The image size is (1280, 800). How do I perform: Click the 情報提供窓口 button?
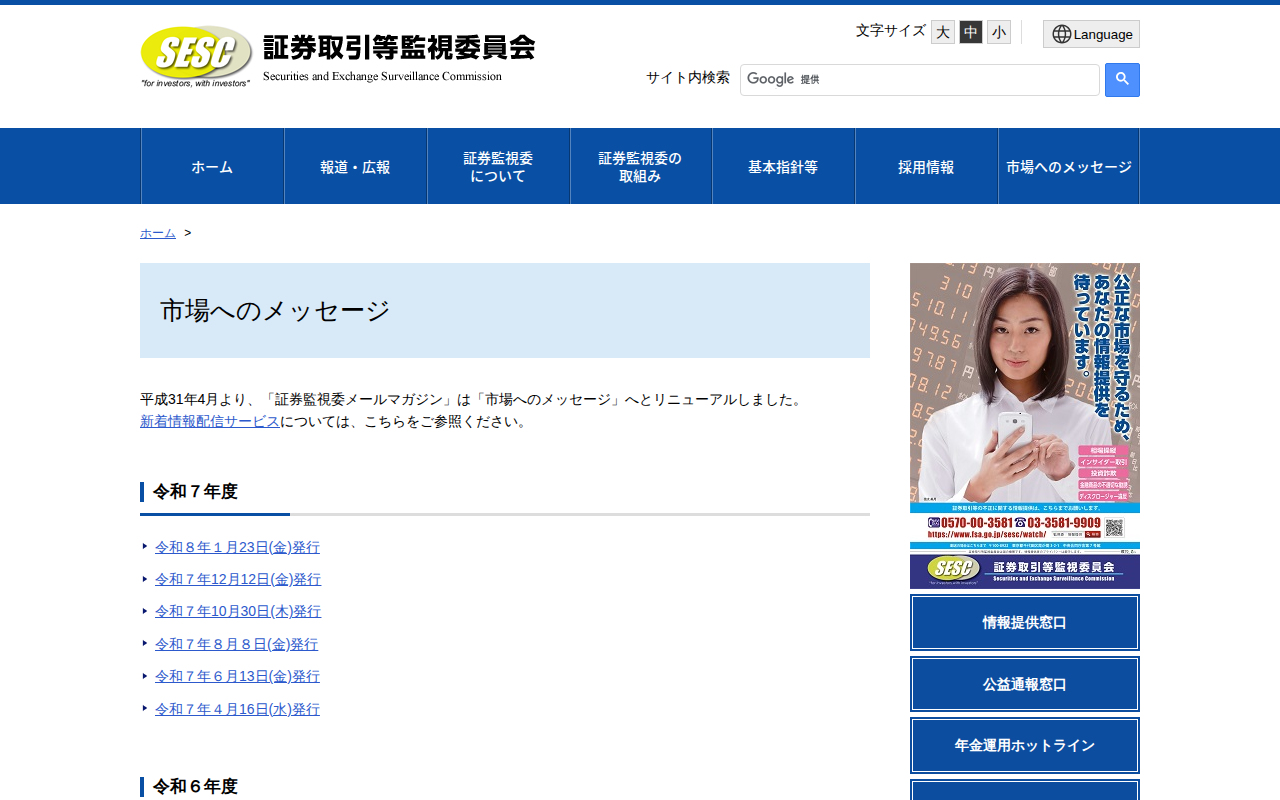1024,622
